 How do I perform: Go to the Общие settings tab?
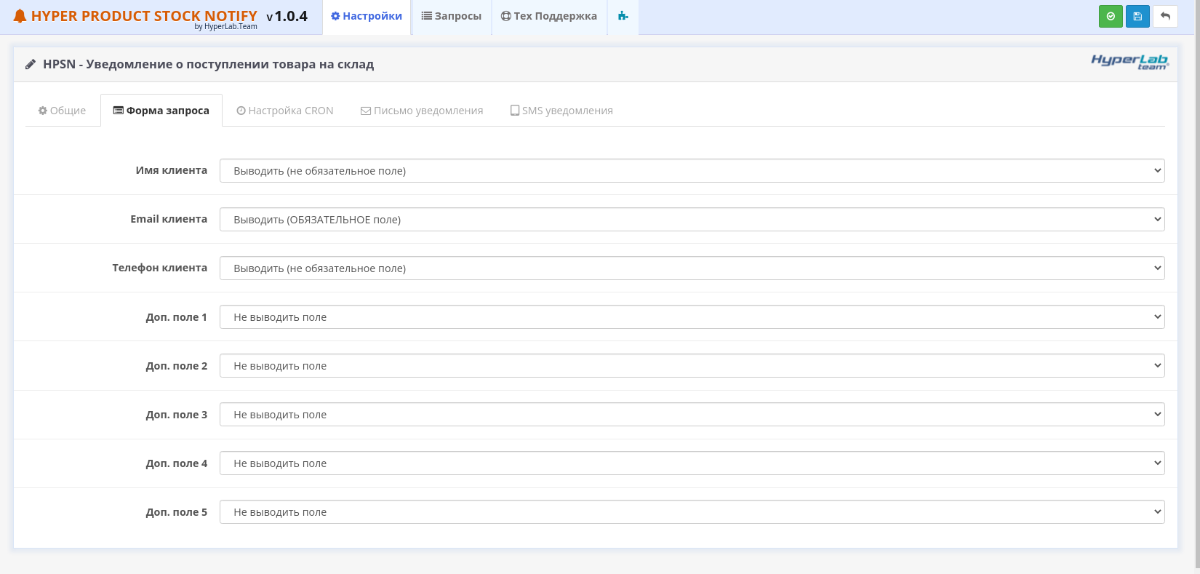point(62,111)
